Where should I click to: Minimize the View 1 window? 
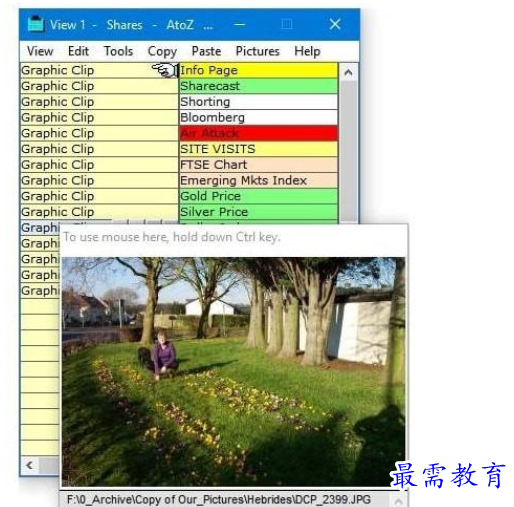pyautogui.click(x=239, y=24)
